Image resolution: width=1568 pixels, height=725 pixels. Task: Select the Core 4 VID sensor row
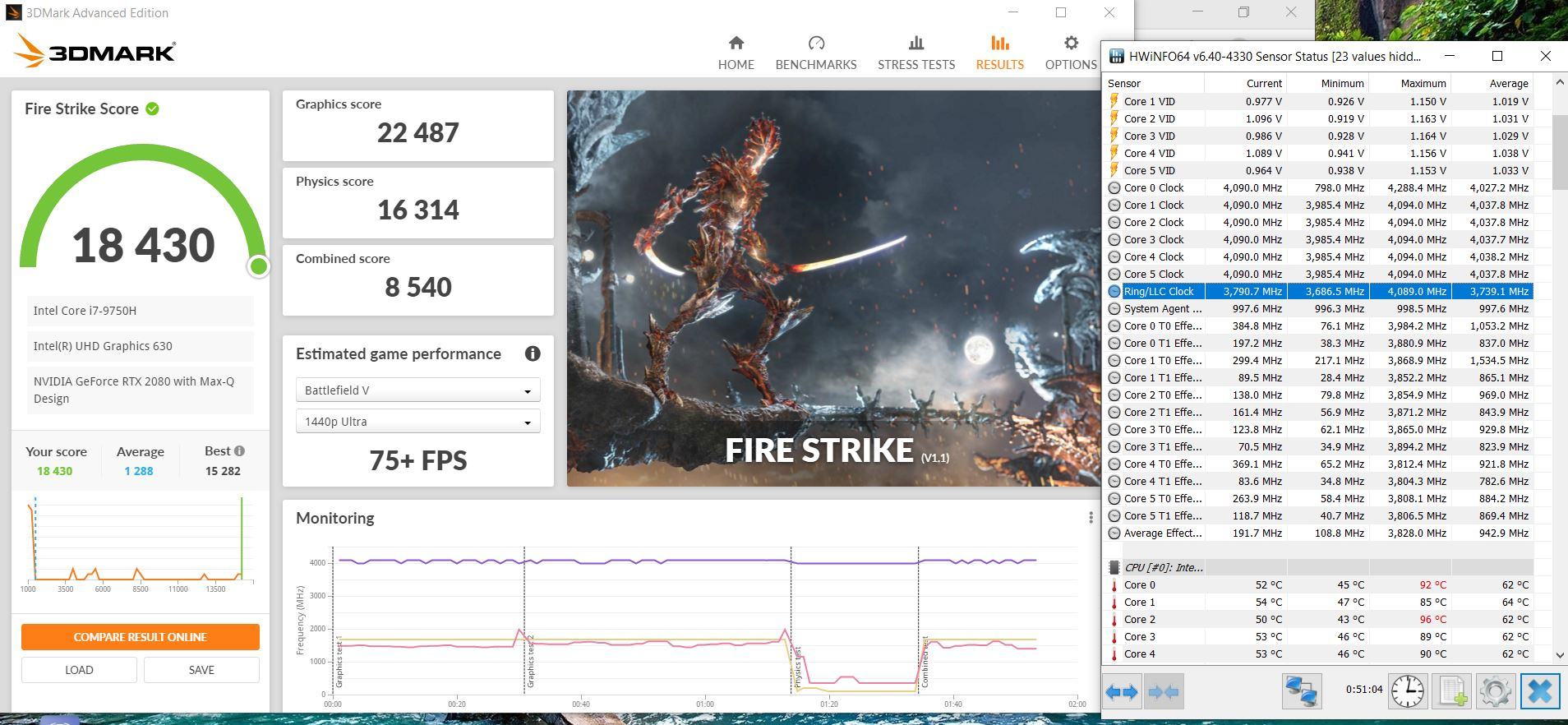(1318, 153)
